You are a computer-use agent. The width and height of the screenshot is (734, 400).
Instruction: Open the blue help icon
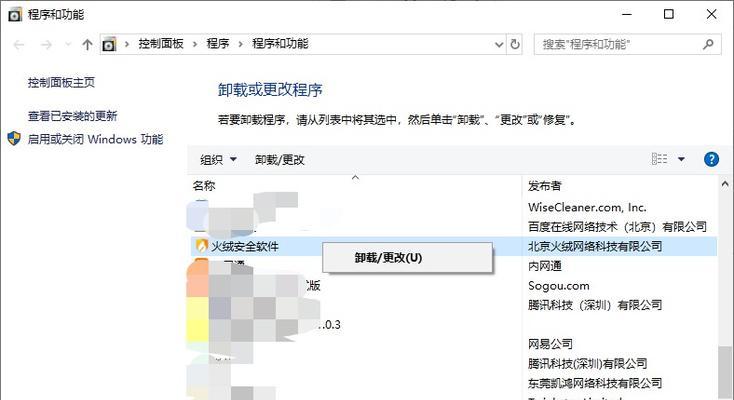point(711,159)
